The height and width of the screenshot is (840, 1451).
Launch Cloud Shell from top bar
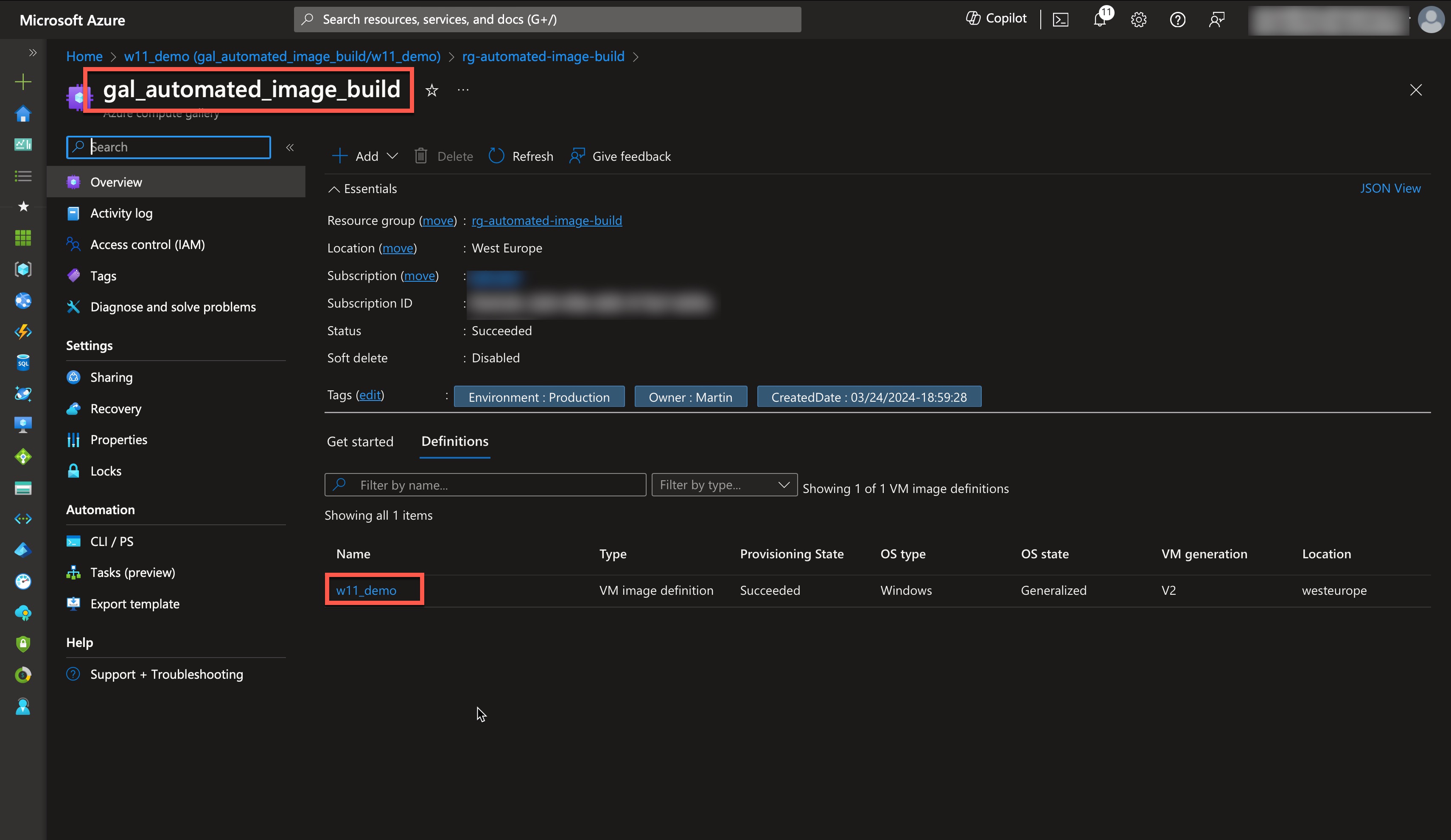pyautogui.click(x=1061, y=20)
